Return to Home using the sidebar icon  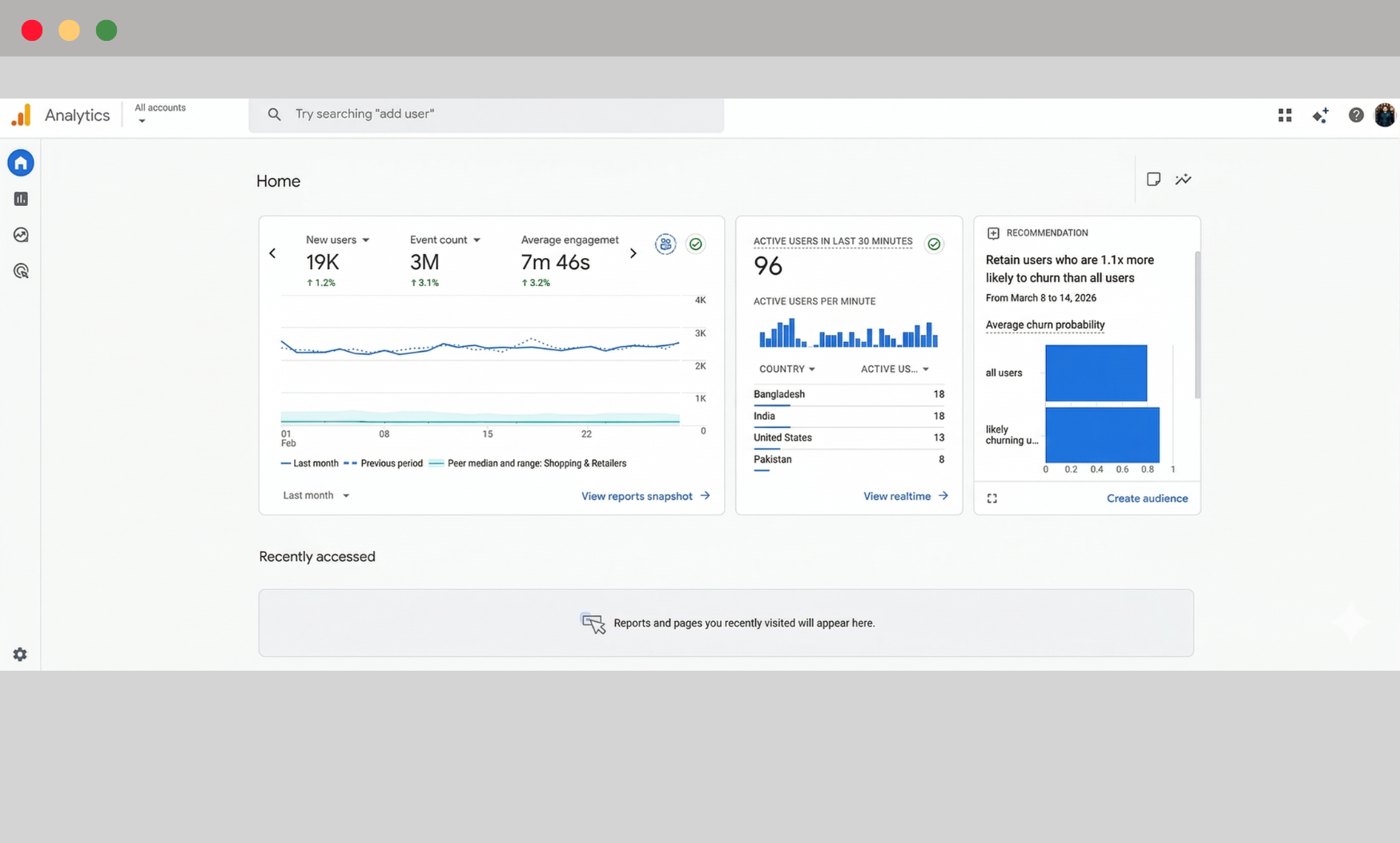pyautogui.click(x=21, y=163)
